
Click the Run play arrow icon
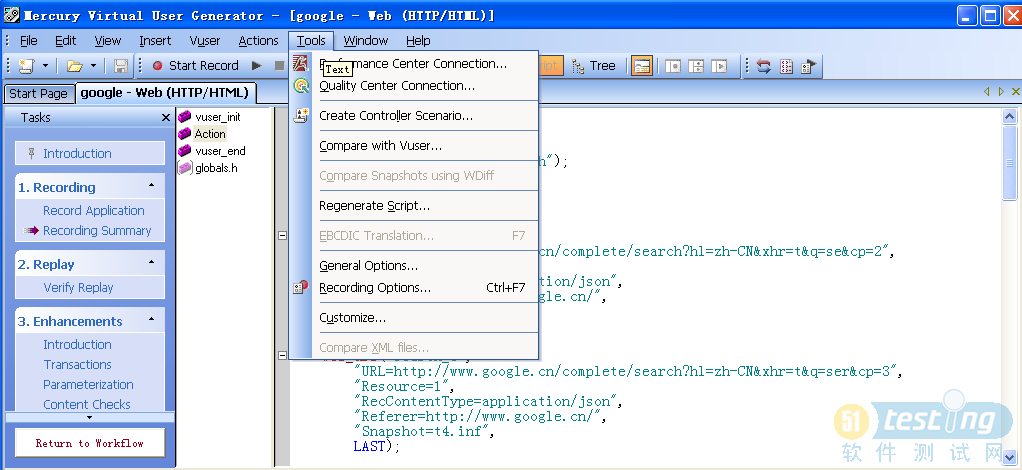click(x=257, y=66)
